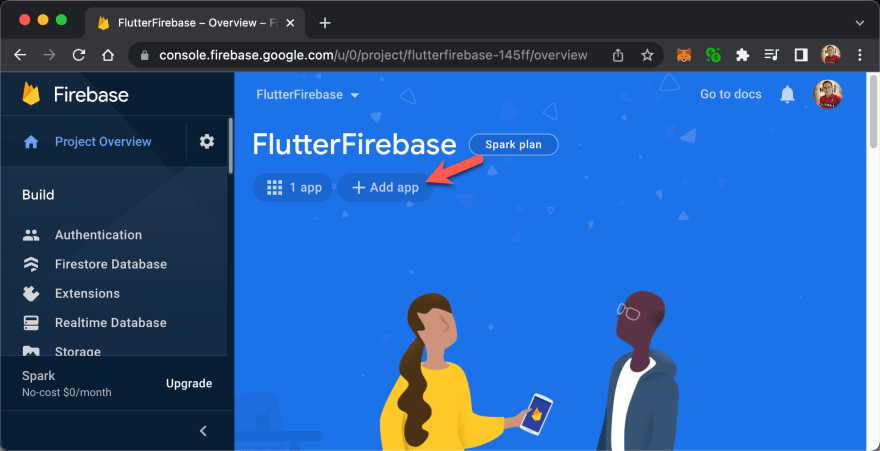Reload the current page

[79, 55]
